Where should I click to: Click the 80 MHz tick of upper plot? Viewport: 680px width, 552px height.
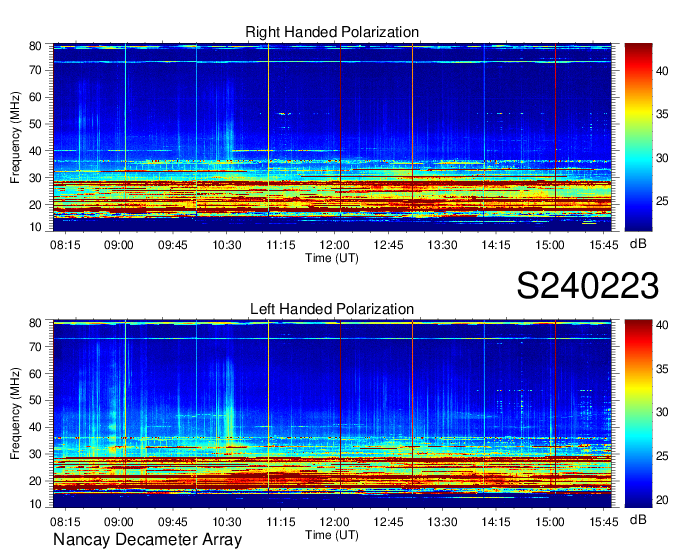point(35,46)
